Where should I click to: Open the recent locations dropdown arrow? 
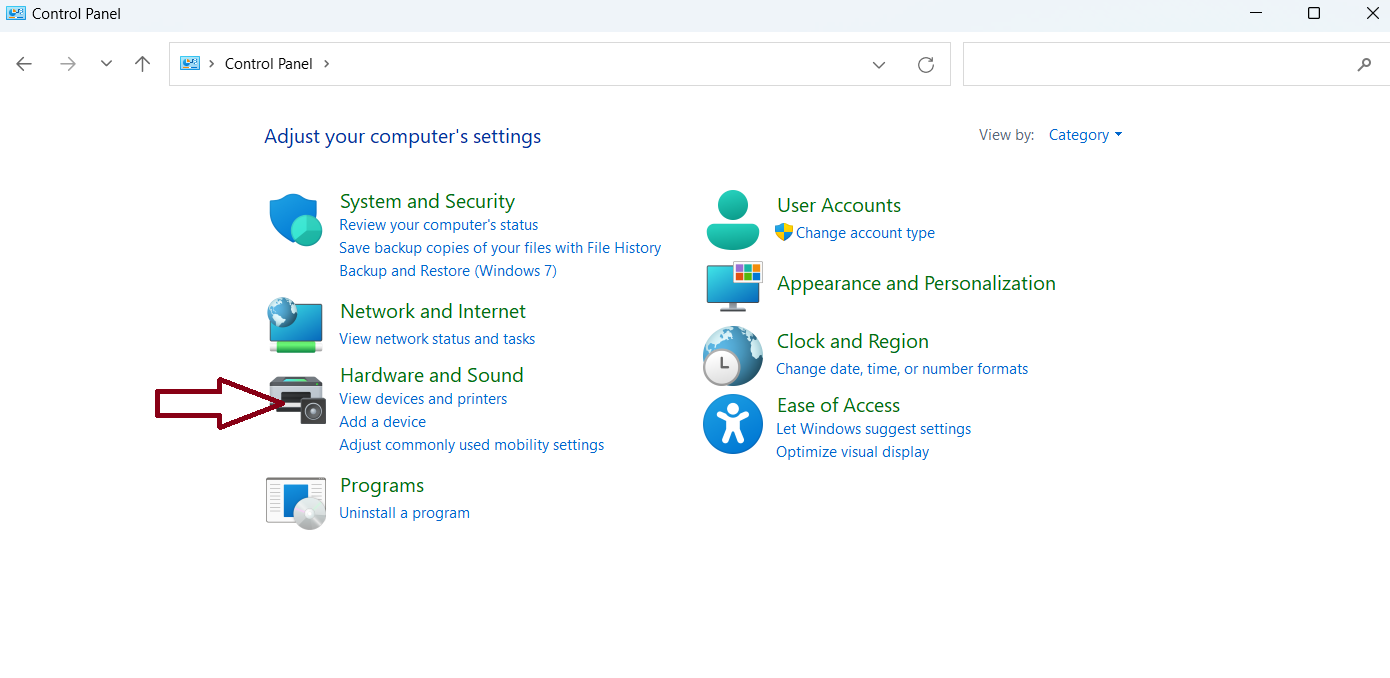tap(106, 64)
